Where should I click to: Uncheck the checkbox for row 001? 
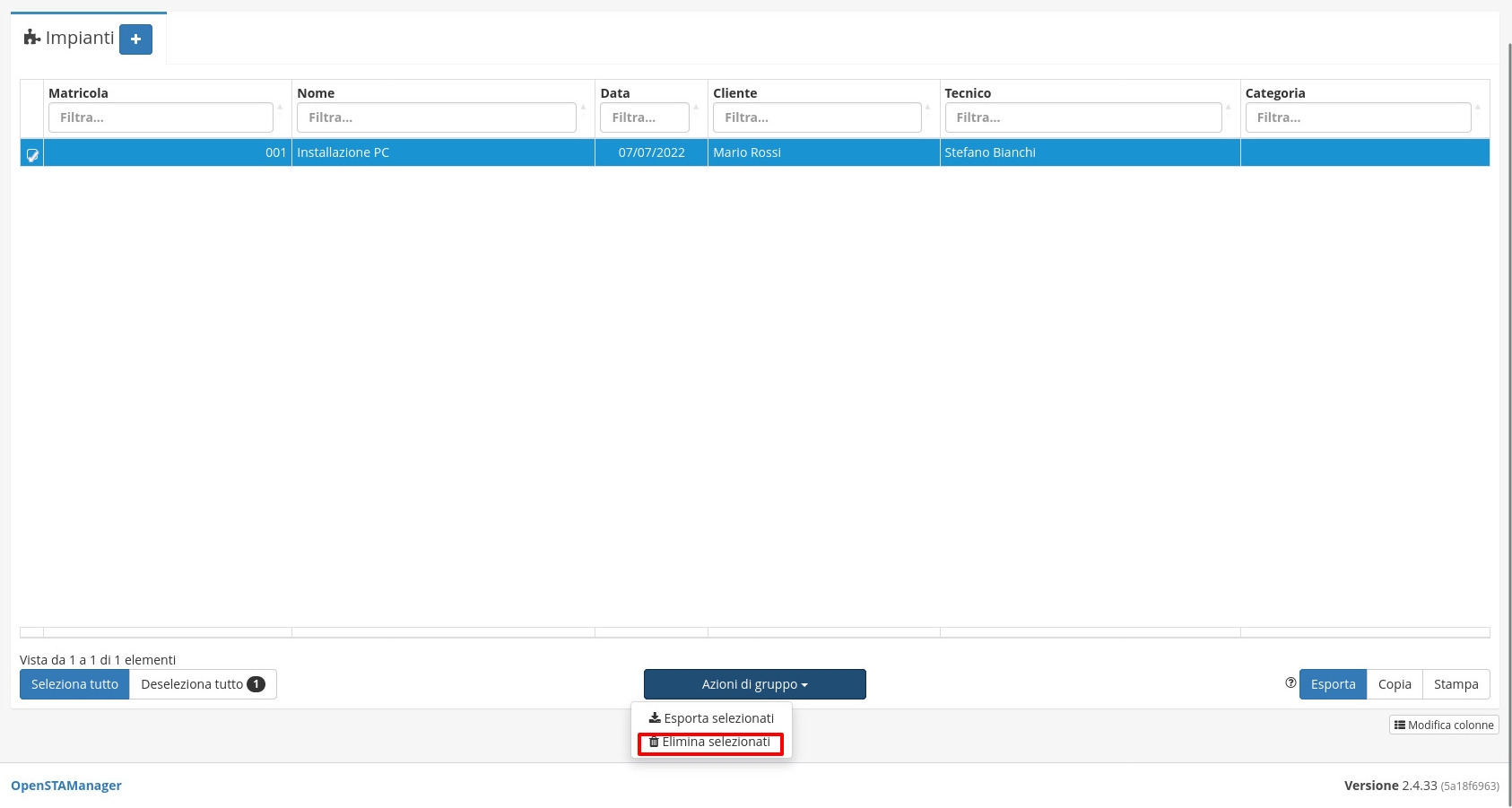(x=32, y=154)
